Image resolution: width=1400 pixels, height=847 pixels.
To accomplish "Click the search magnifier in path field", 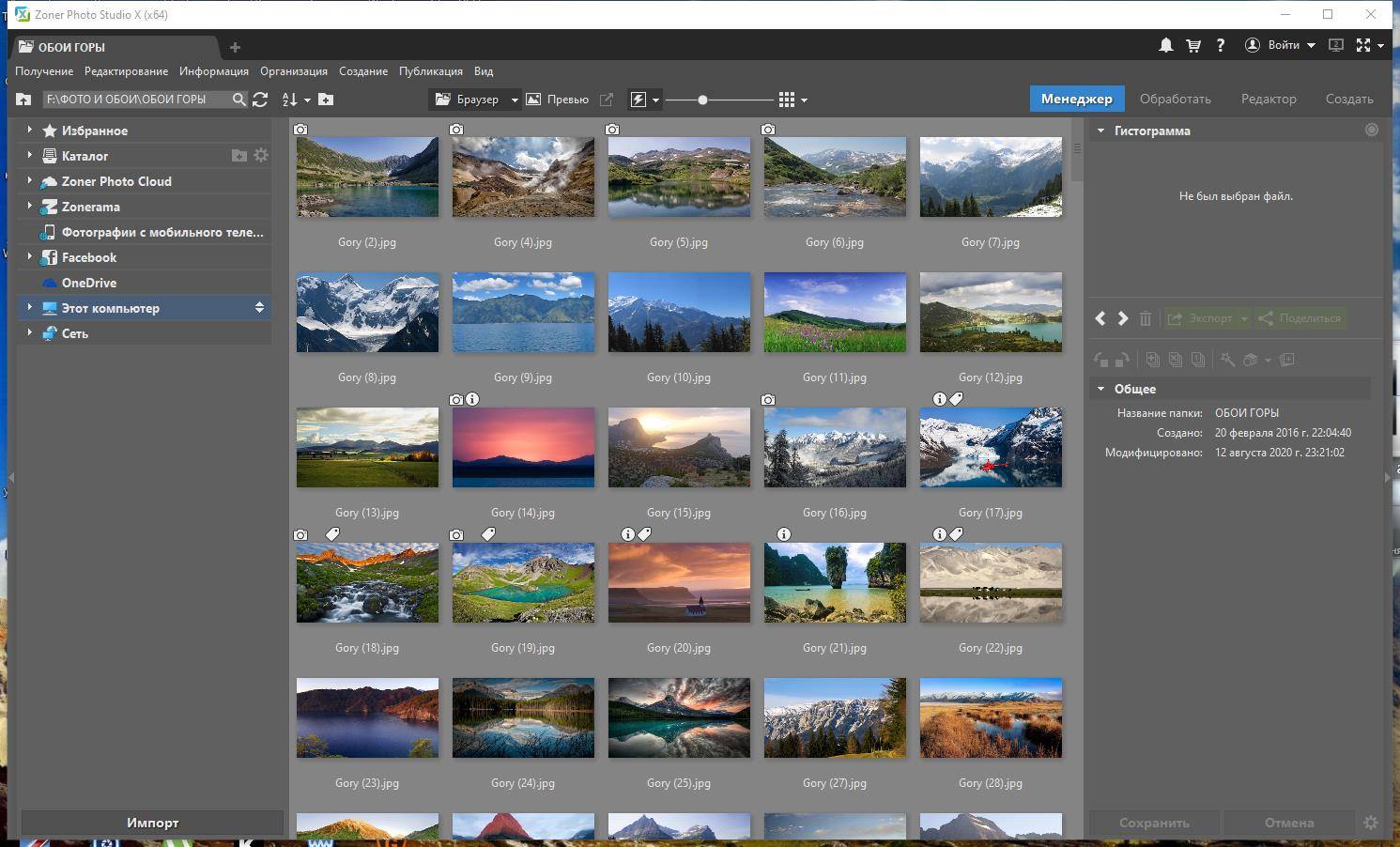I will (x=238, y=99).
